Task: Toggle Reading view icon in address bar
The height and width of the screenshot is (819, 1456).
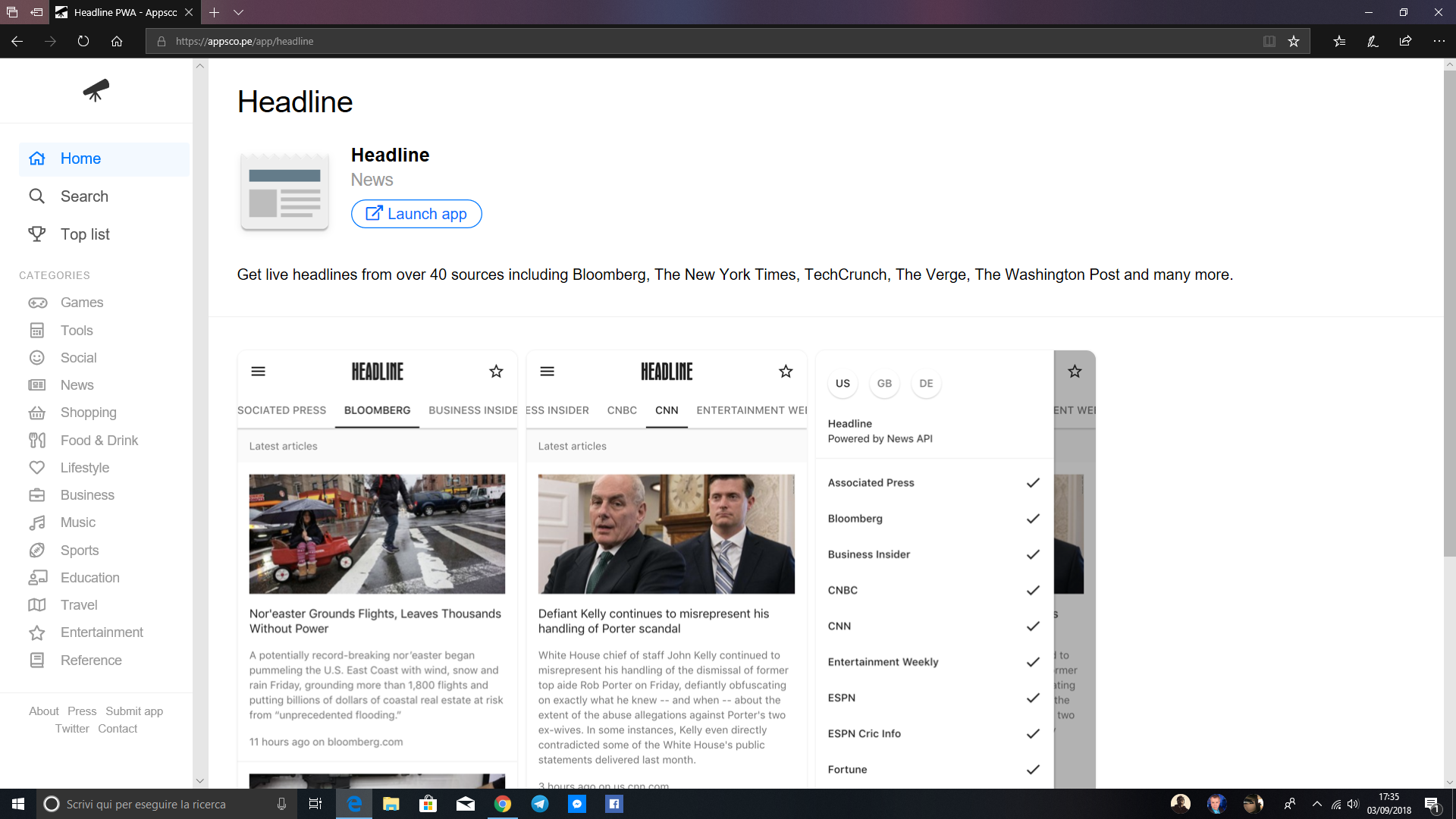Action: (x=1269, y=41)
